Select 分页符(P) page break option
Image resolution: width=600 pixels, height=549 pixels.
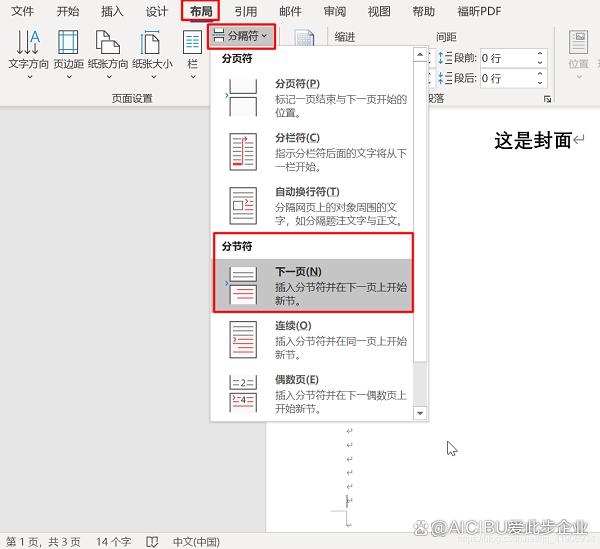click(313, 98)
